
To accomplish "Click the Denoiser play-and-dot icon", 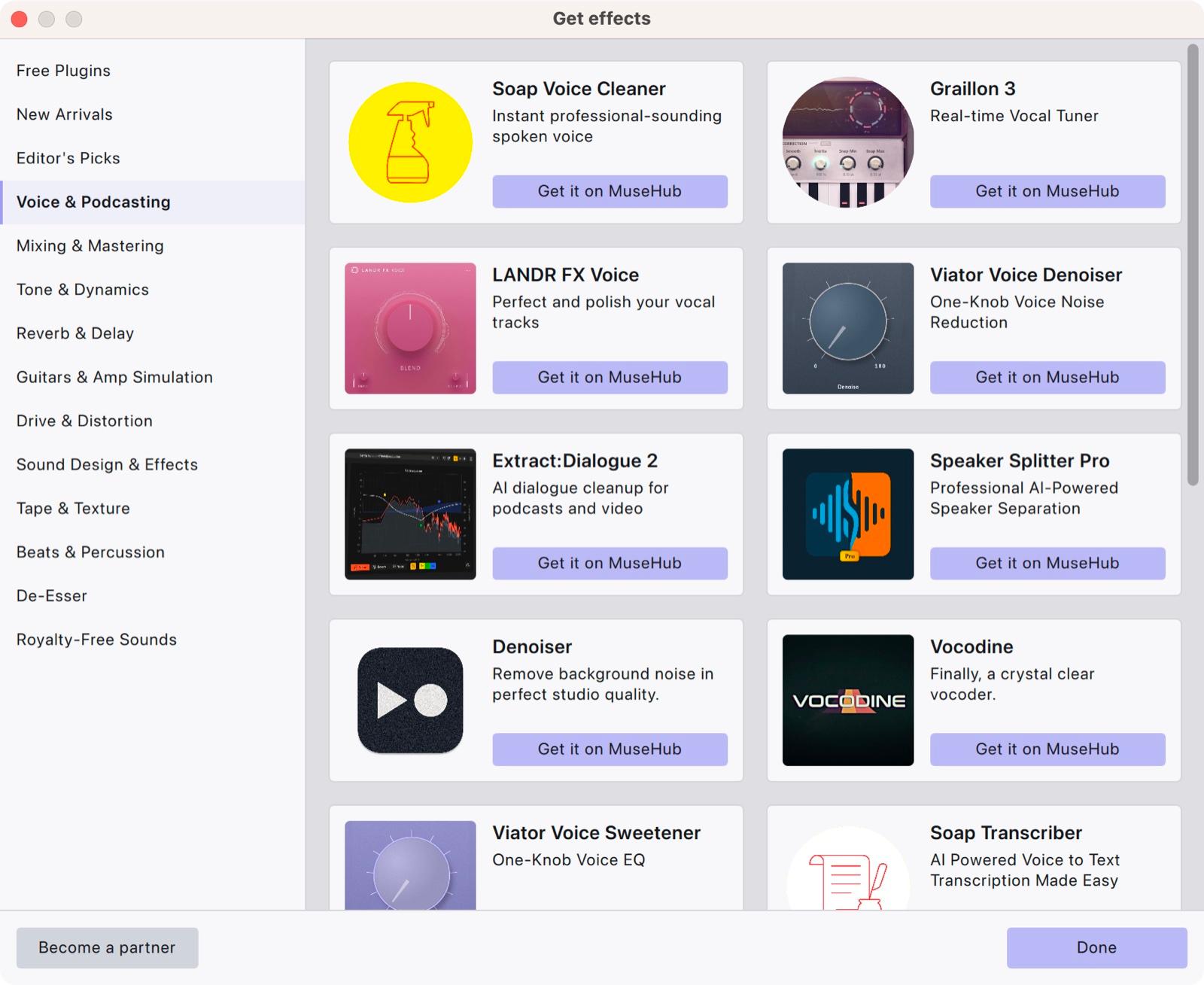I will 410,700.
